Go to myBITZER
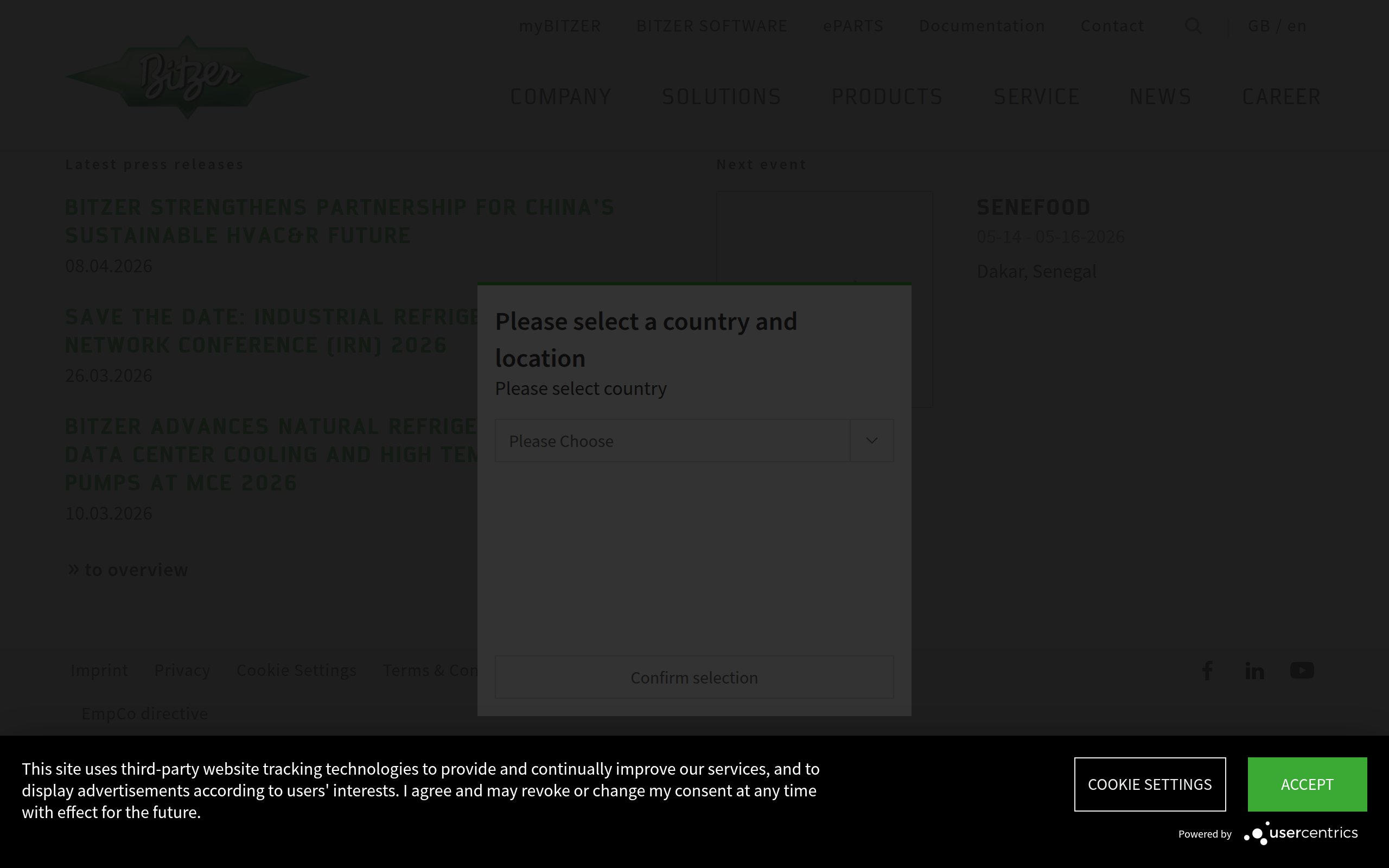 tap(559, 26)
